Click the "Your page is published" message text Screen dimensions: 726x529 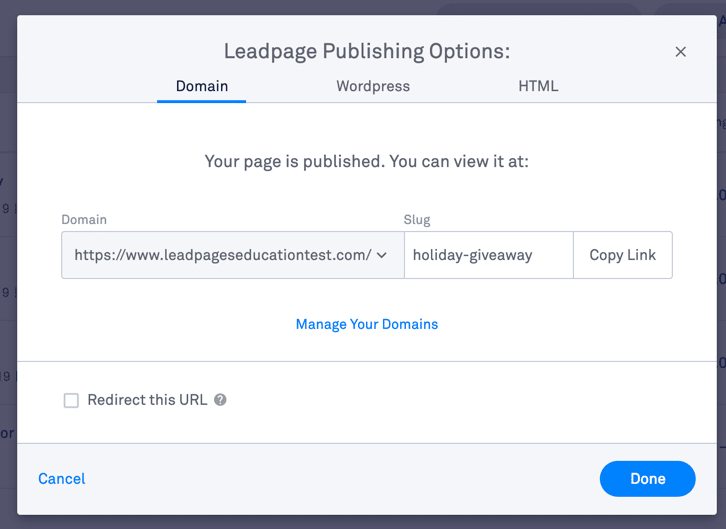[367, 162]
